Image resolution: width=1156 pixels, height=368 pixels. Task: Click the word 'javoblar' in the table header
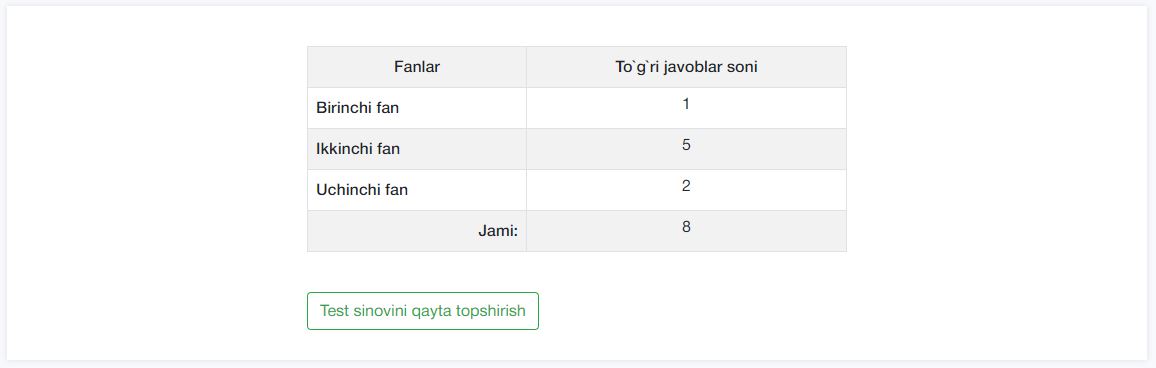693,67
